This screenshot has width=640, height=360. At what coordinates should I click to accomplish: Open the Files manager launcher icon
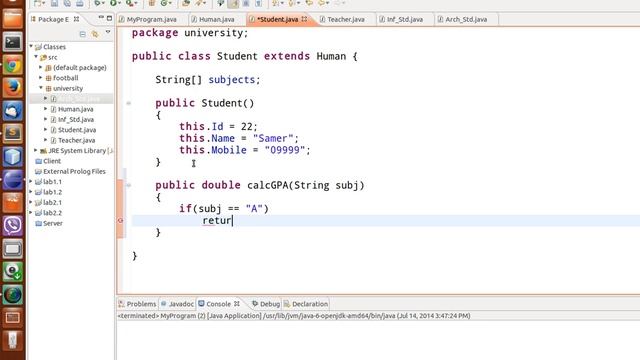13,19
